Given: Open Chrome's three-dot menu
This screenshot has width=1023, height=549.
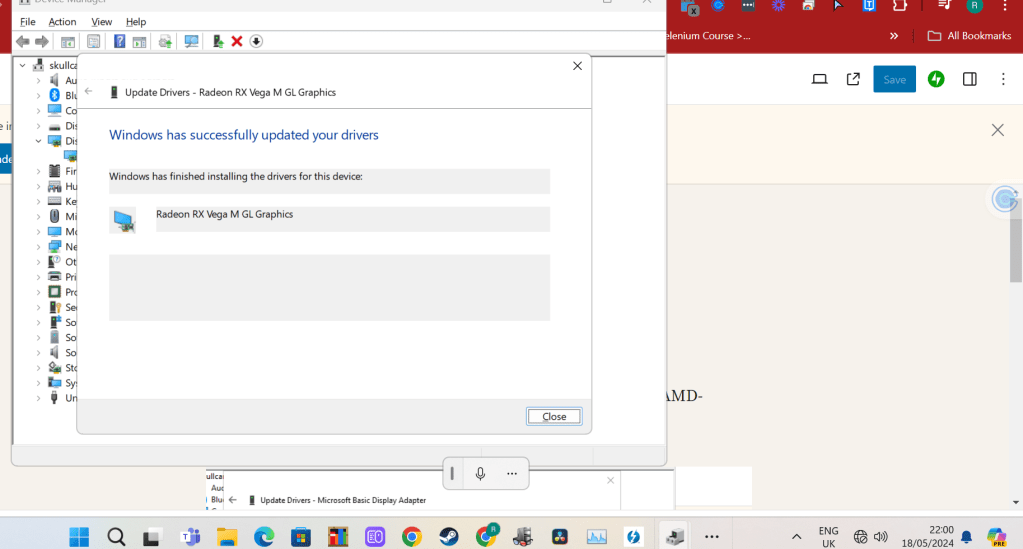Looking at the screenshot, I should coord(1005,6).
